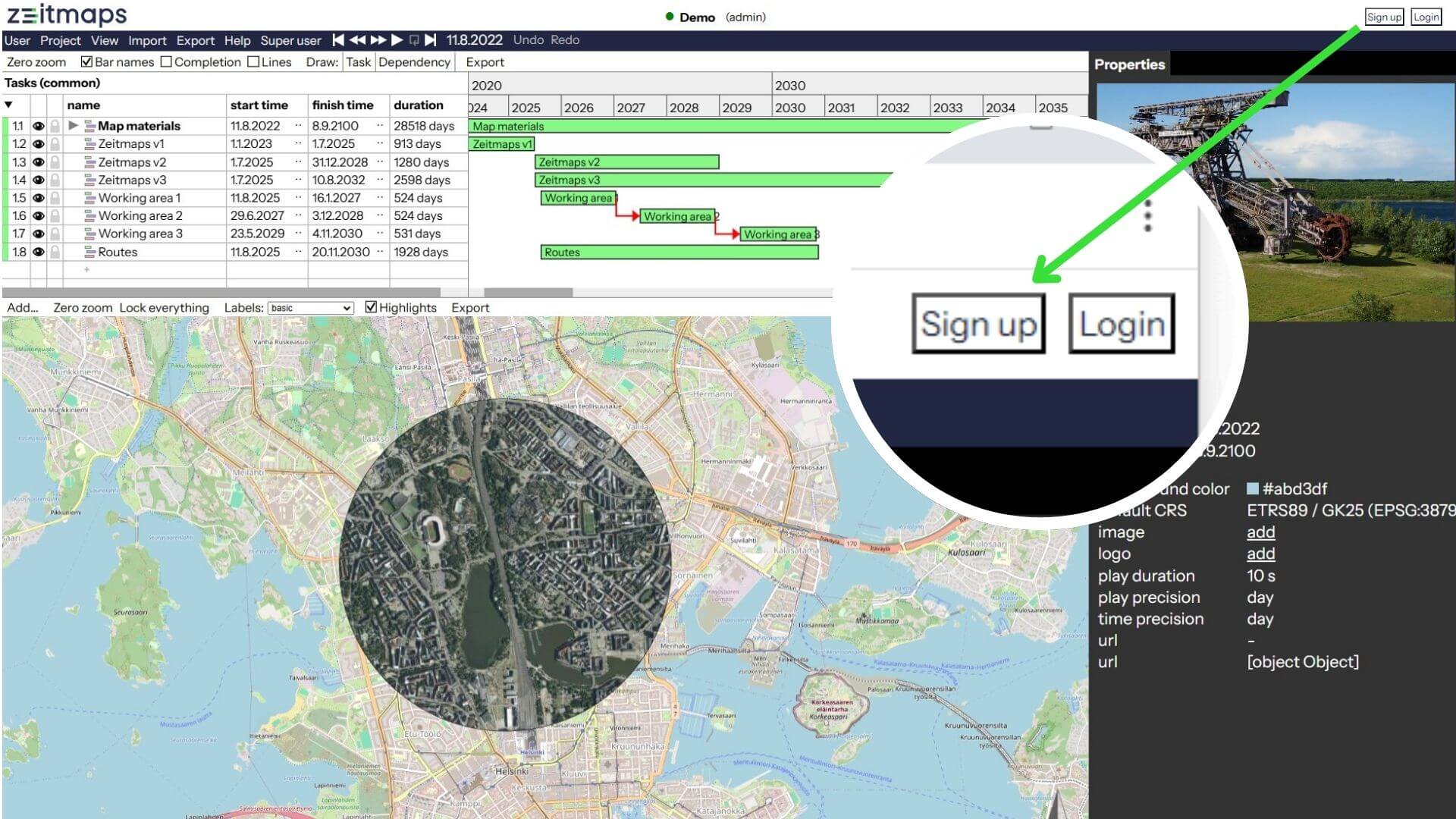The width and height of the screenshot is (1456, 819).
Task: Click the task table horizontal scrollbar
Action: pos(221,292)
